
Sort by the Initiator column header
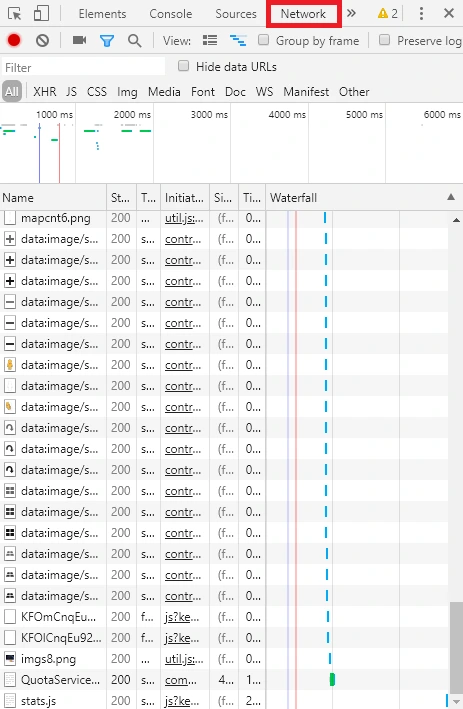click(x=184, y=198)
